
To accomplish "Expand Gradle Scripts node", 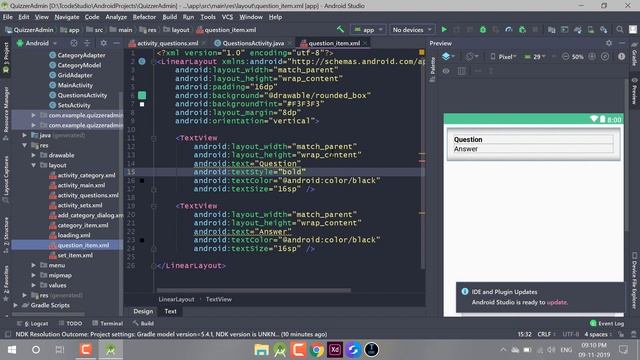I will [x=16, y=305].
